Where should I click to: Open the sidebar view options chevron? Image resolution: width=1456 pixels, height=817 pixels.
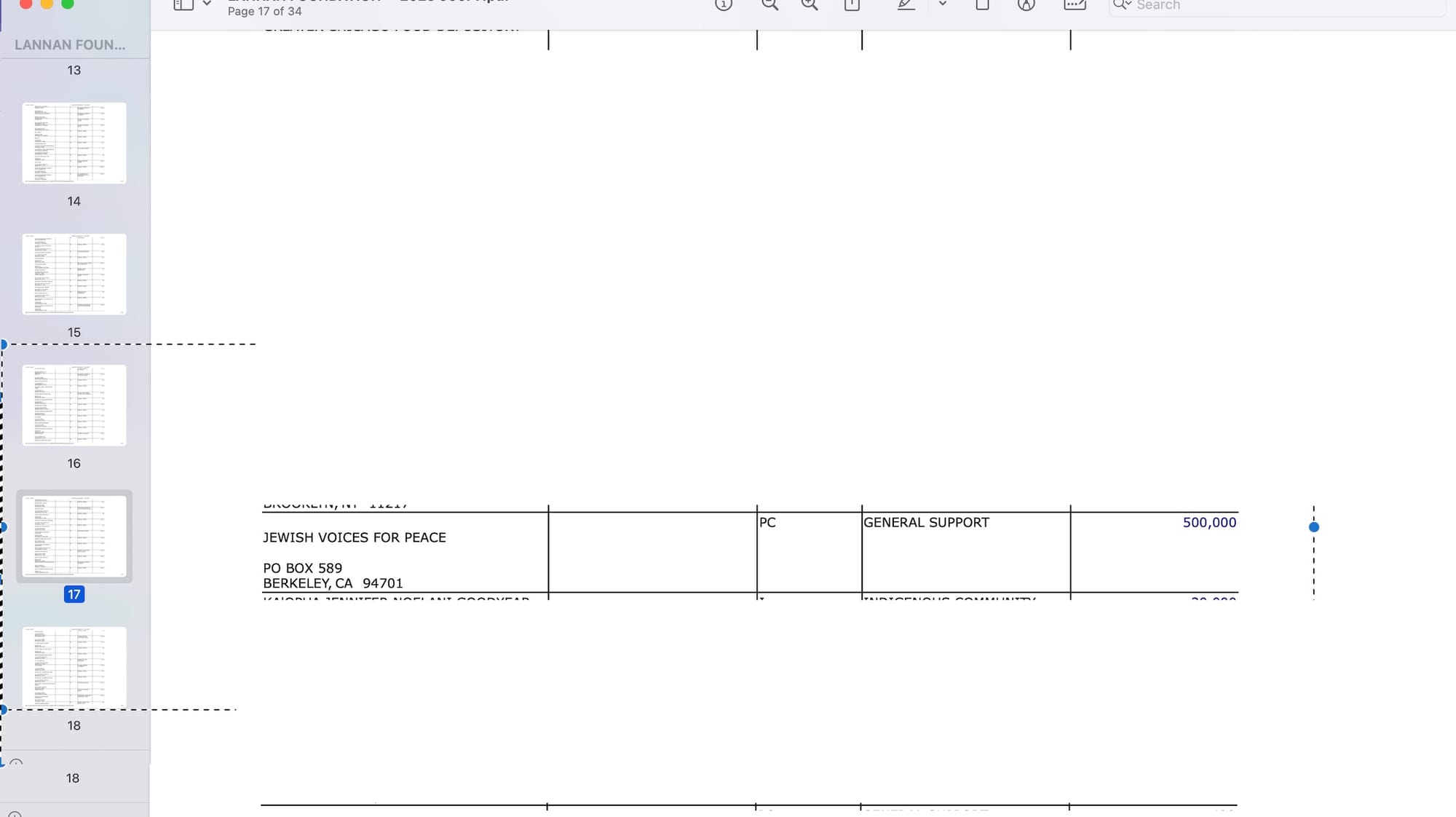[207, 4]
